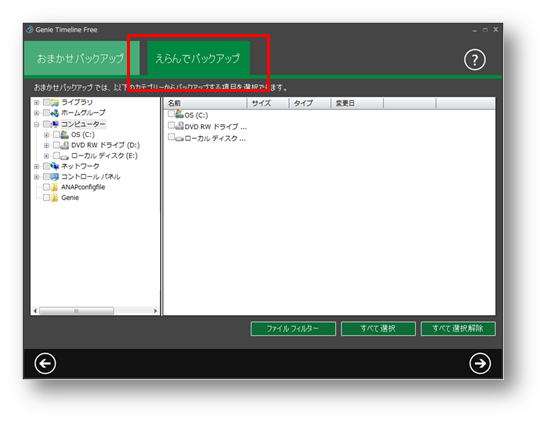The height and width of the screenshot is (422, 546).
Task: Click the tree horizontal scrollbar thumb
Action: (x=76, y=311)
